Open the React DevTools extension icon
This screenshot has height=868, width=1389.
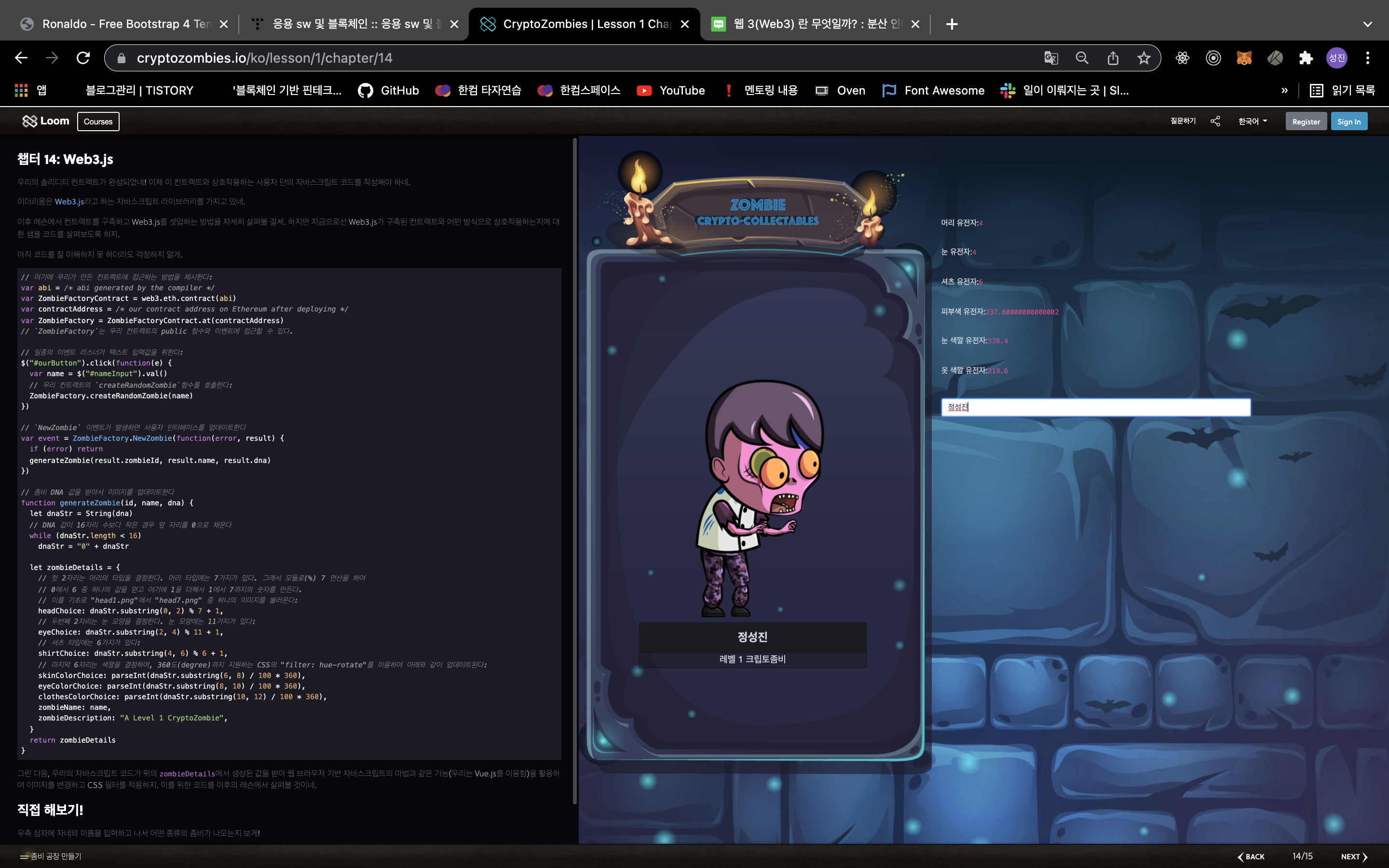(x=1182, y=58)
